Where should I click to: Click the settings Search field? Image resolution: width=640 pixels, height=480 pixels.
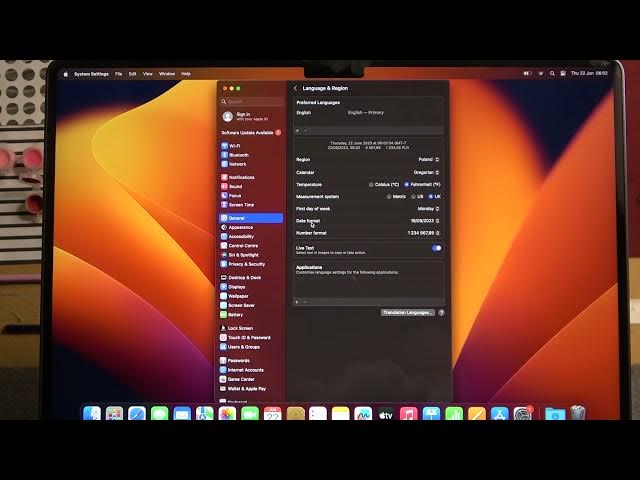click(x=252, y=101)
